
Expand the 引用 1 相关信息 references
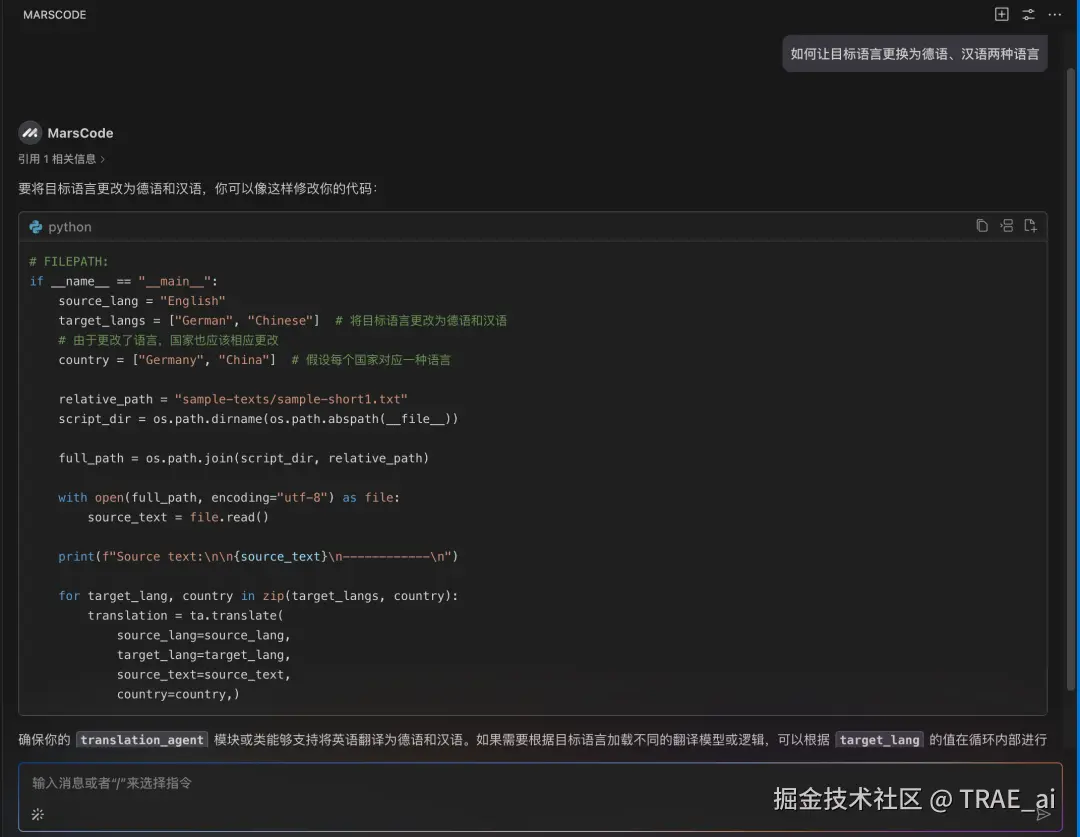pos(55,158)
